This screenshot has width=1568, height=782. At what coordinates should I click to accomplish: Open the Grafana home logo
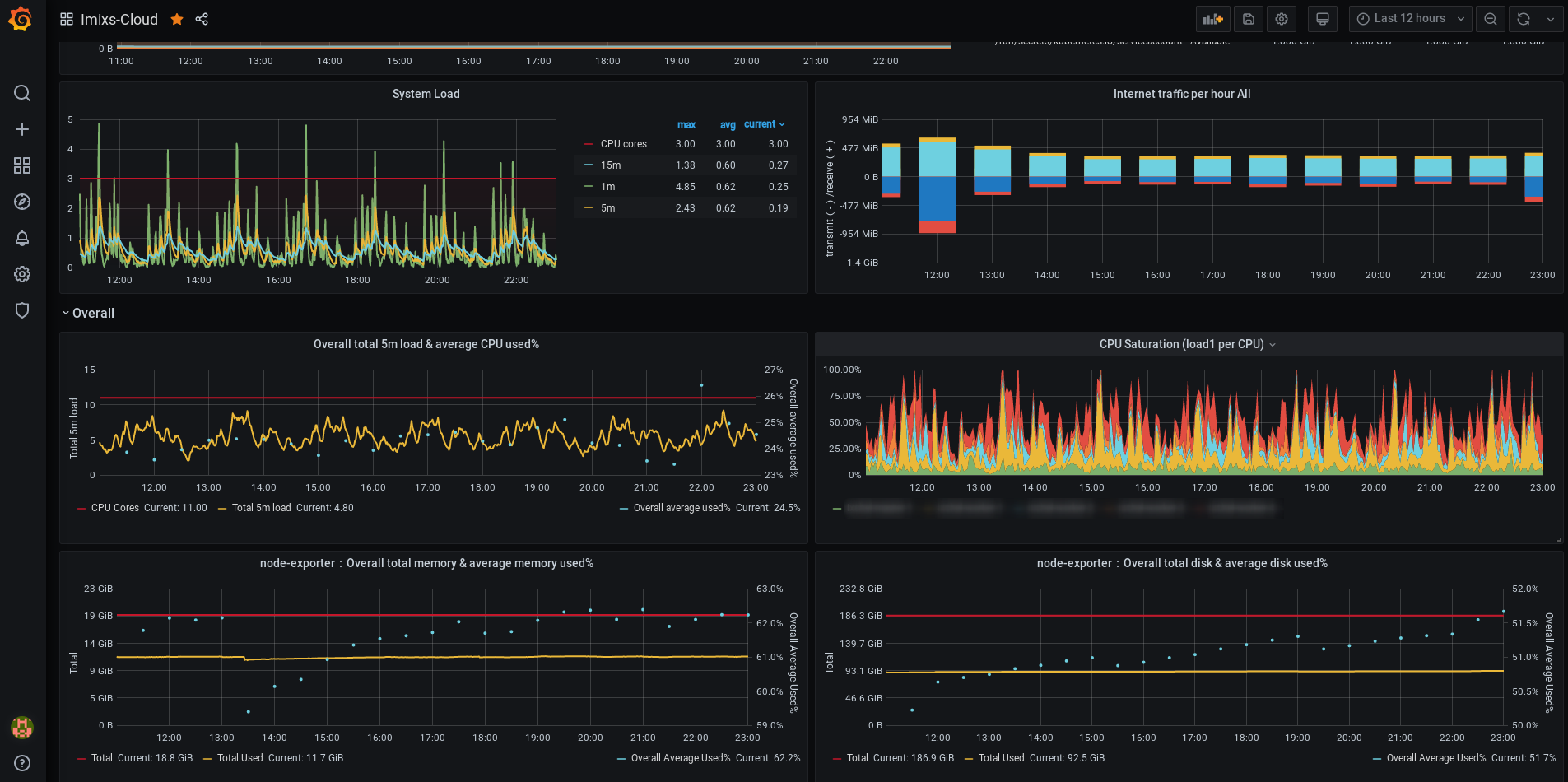[21, 19]
